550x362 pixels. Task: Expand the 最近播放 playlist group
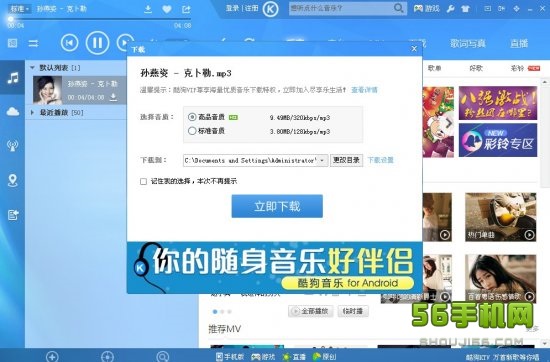[x=32, y=113]
